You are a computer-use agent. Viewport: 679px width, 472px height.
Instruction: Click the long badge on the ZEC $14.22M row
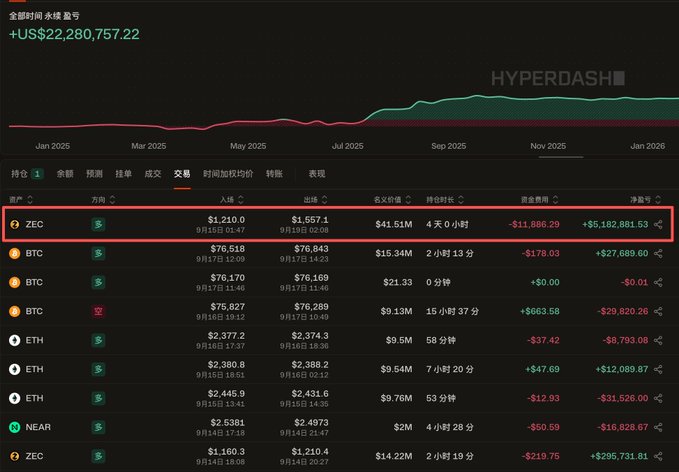click(98, 456)
